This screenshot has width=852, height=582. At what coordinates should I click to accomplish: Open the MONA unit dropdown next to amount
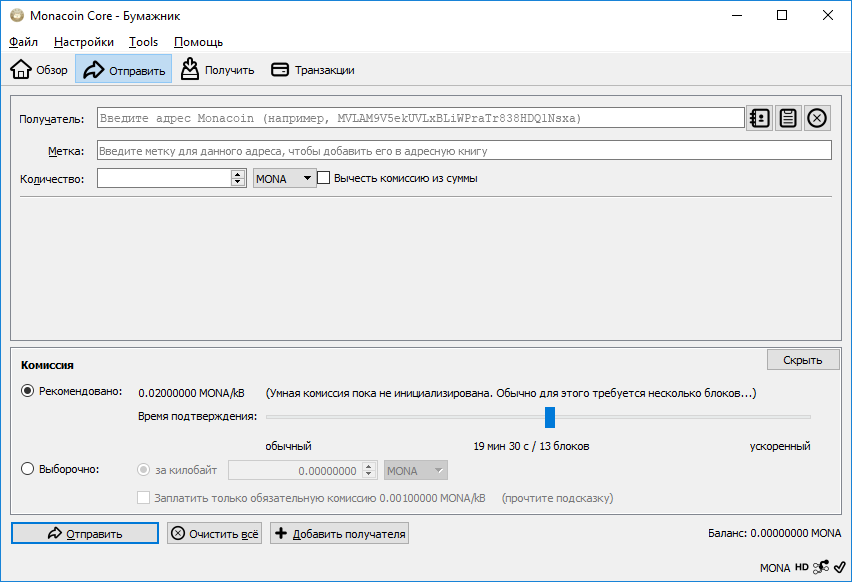(284, 178)
